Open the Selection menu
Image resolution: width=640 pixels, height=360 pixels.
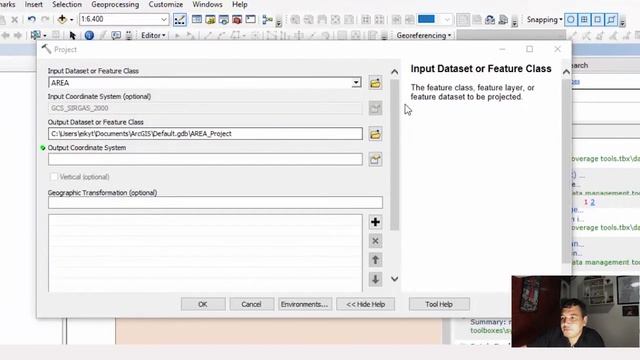point(67,4)
